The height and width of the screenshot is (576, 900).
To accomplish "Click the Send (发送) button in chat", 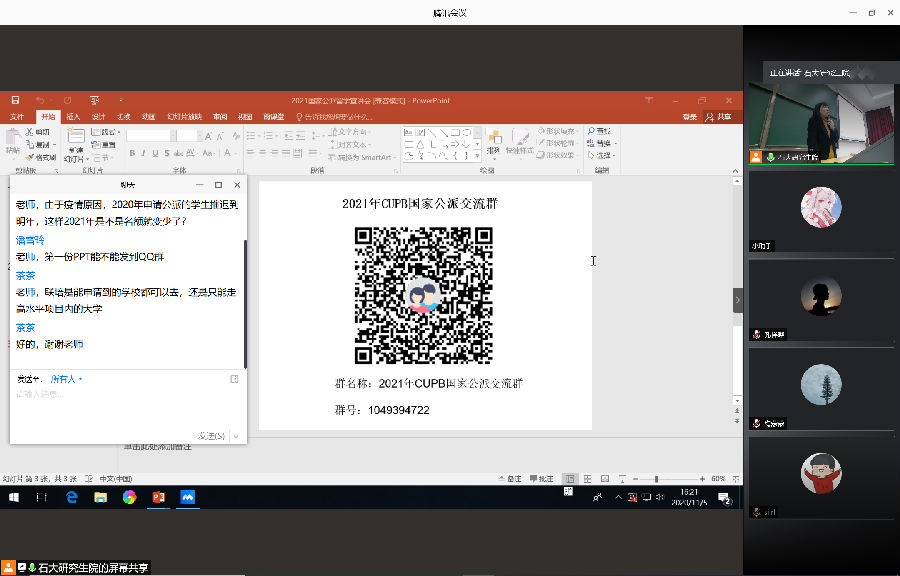I will (x=211, y=436).
